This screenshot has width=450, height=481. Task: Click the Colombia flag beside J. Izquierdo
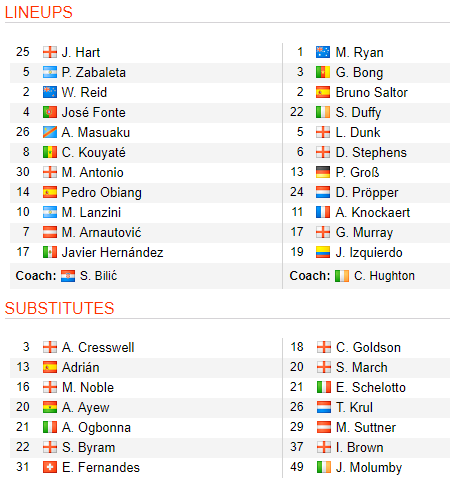(x=323, y=252)
